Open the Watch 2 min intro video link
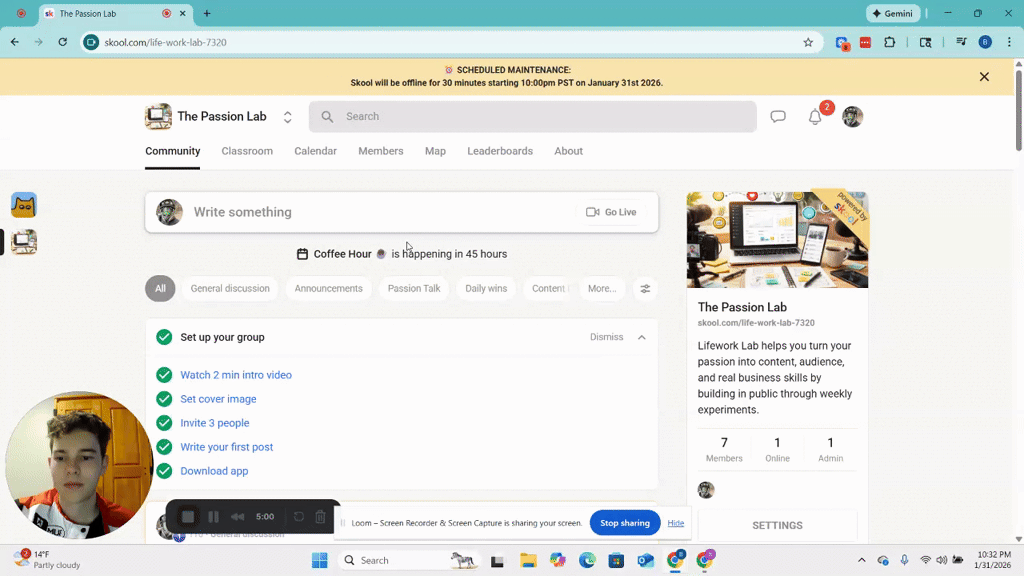The height and width of the screenshot is (576, 1024). (x=236, y=375)
